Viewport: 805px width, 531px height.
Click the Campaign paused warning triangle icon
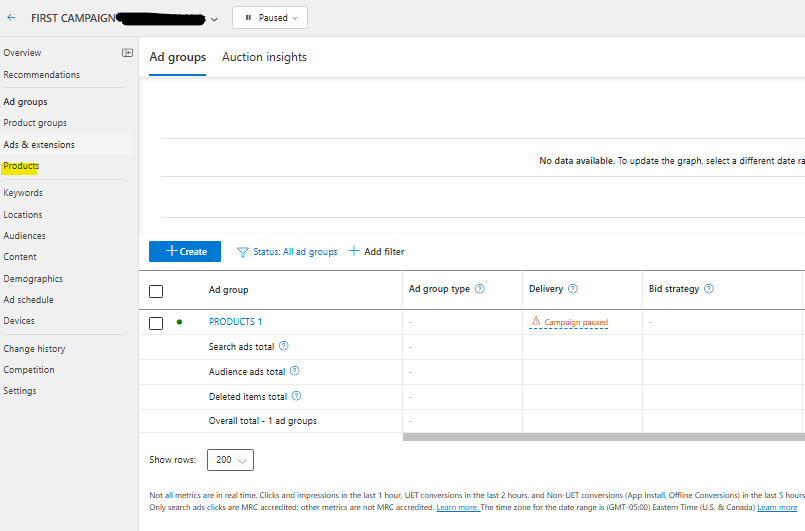[536, 321]
